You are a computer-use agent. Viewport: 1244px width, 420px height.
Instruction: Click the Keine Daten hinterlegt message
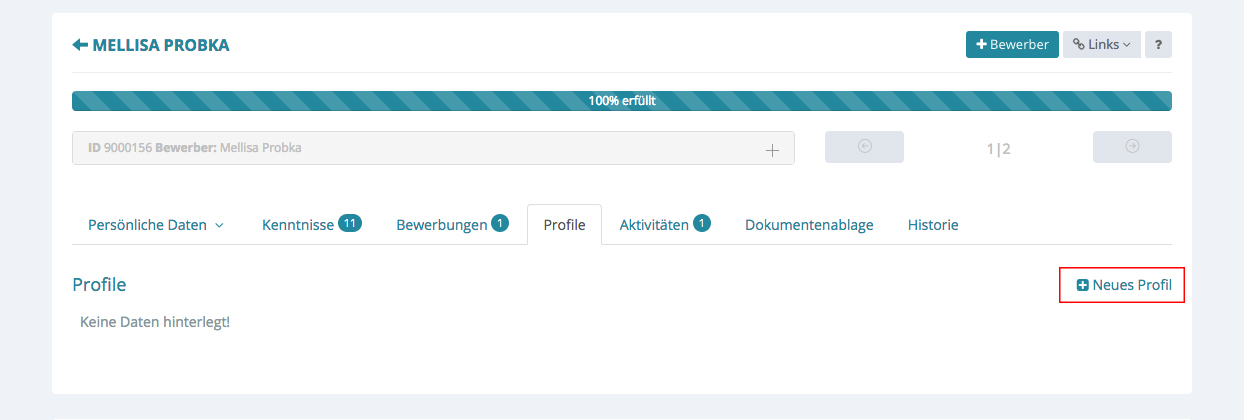pos(154,322)
